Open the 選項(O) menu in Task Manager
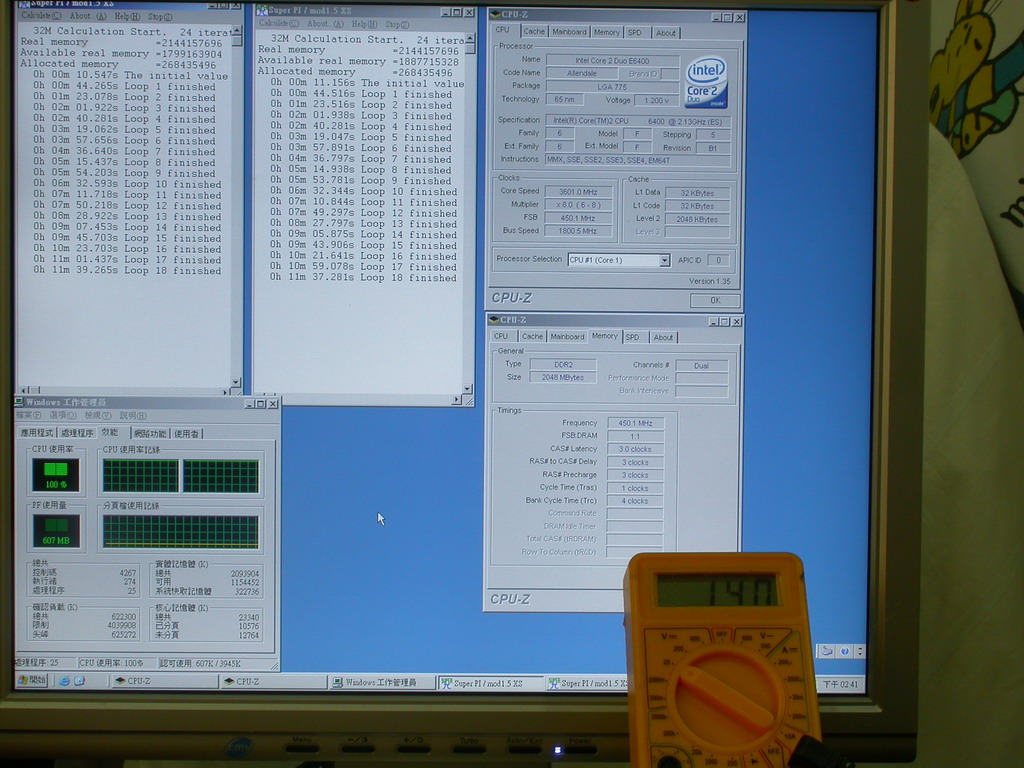This screenshot has height=768, width=1024. (x=63, y=415)
